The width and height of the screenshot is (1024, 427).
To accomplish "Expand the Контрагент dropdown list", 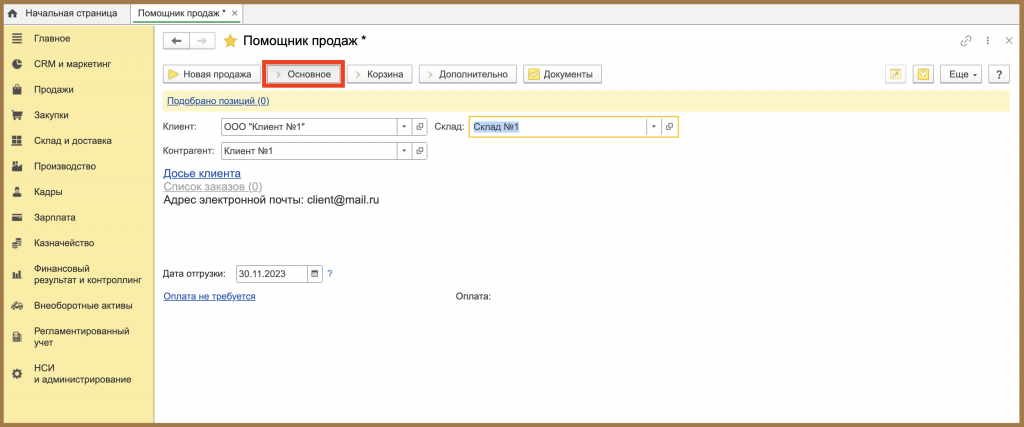I will pos(404,151).
